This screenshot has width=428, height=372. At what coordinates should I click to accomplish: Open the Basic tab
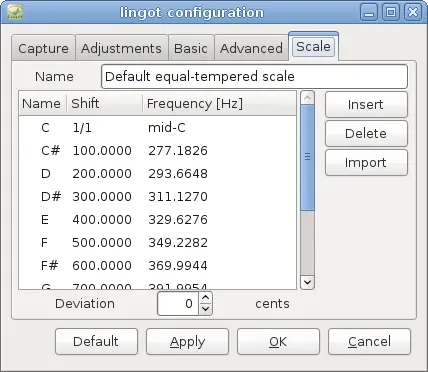(x=191, y=48)
